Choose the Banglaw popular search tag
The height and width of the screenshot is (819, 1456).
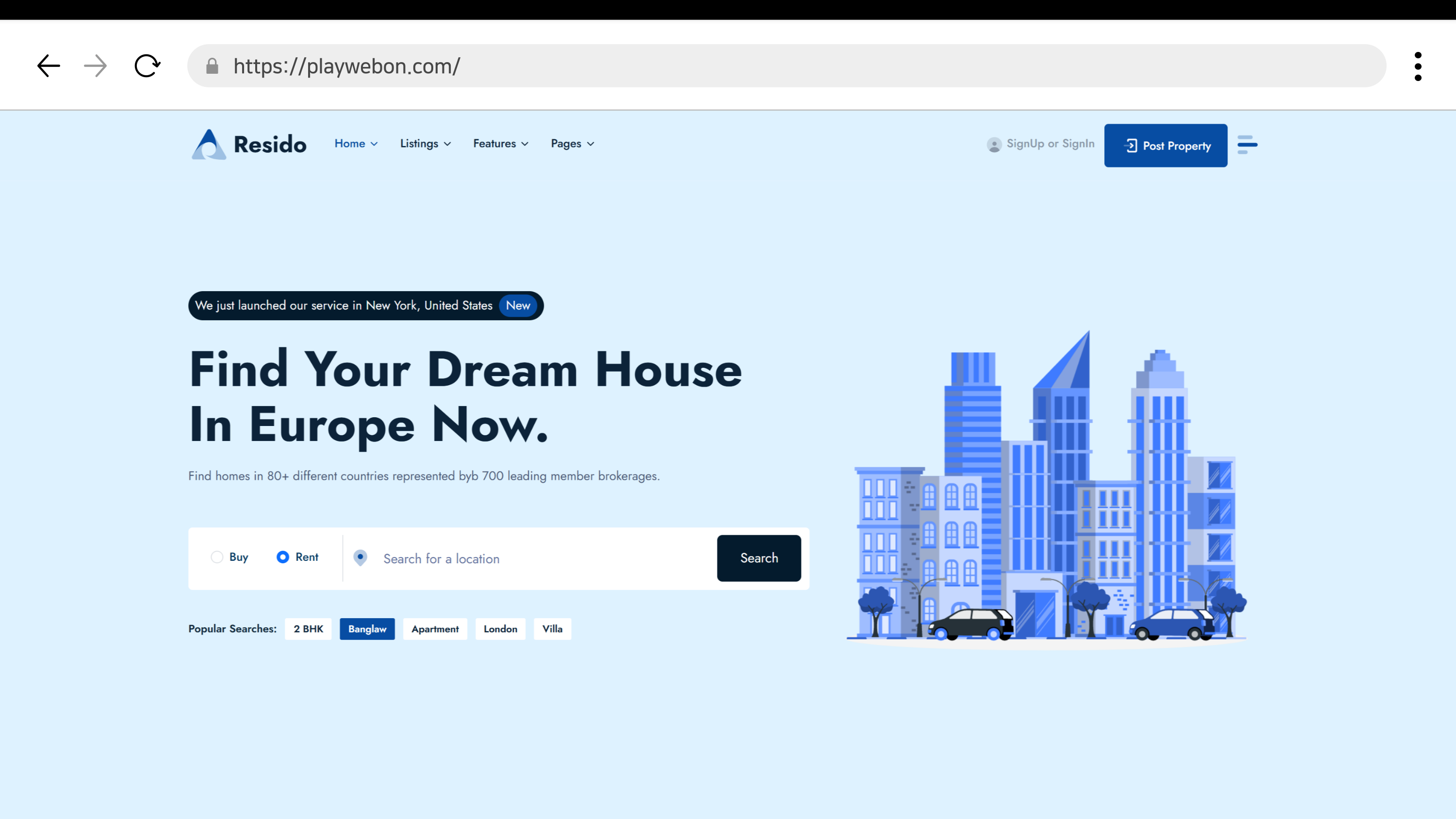click(x=367, y=628)
